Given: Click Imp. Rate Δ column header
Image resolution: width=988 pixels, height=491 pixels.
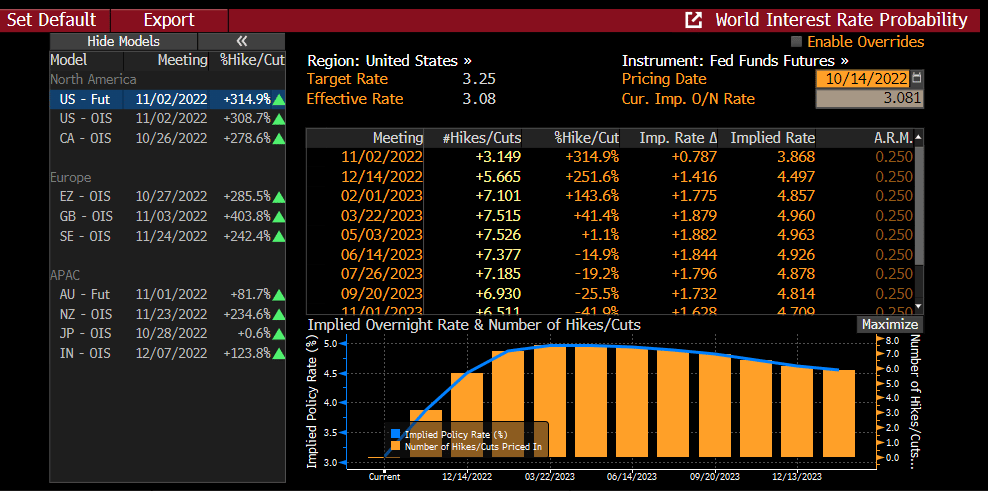Looking at the screenshot, I should tap(669, 137).
